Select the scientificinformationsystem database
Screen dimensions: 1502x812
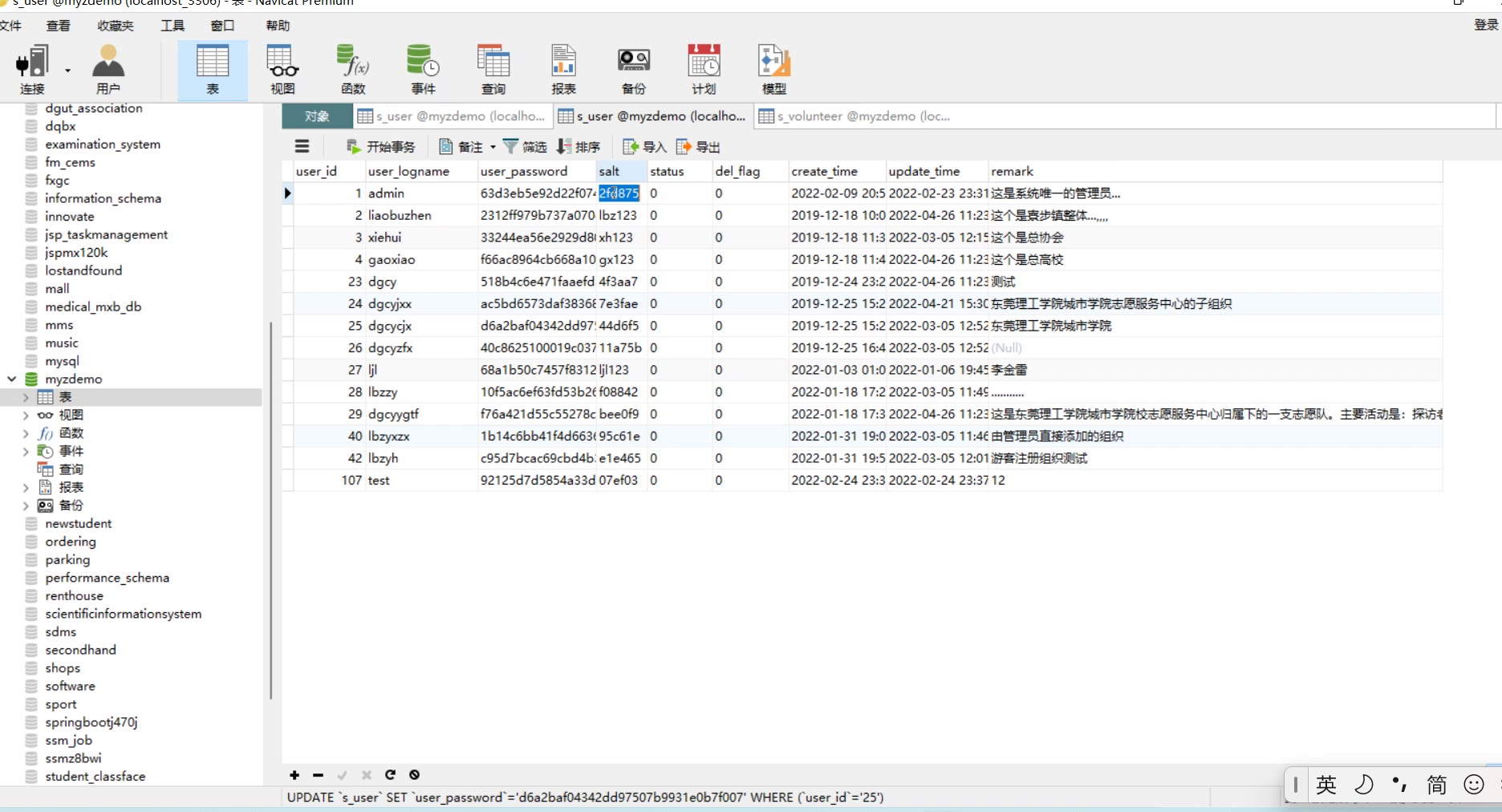[x=123, y=614]
